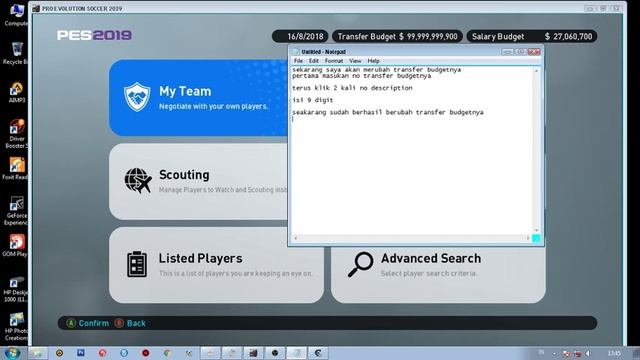Click line 'isi 9 digit' in Notepad

coord(313,100)
